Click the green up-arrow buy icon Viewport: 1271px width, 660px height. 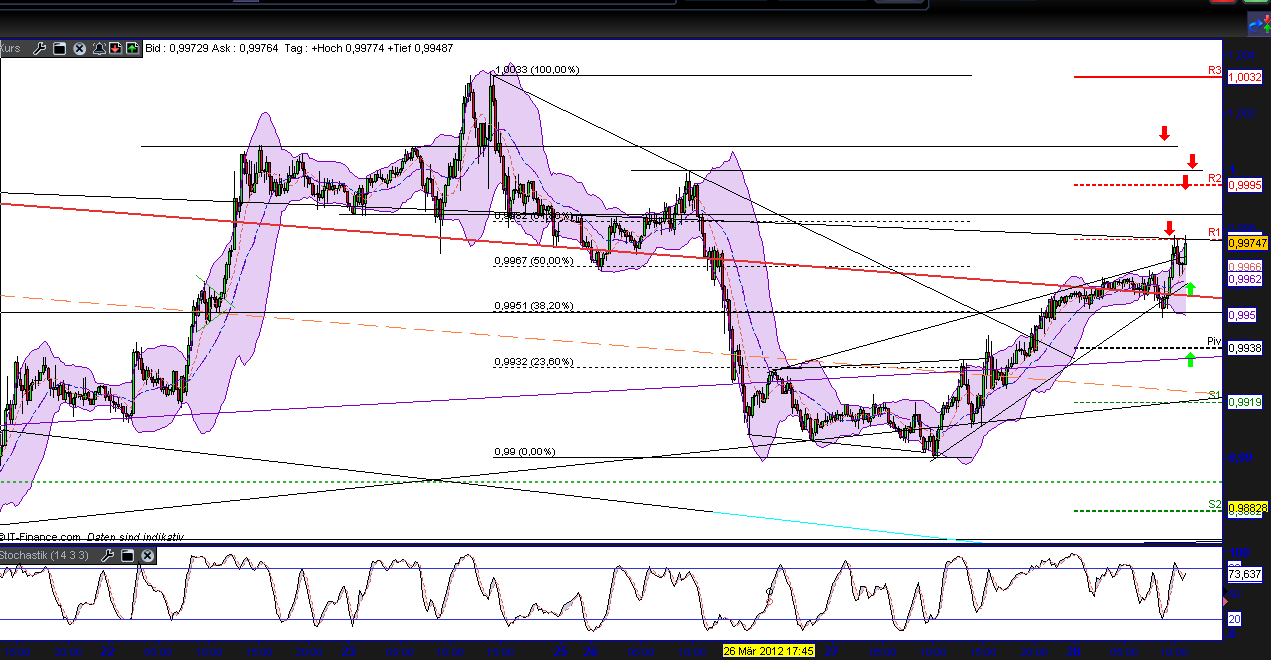click(131, 47)
